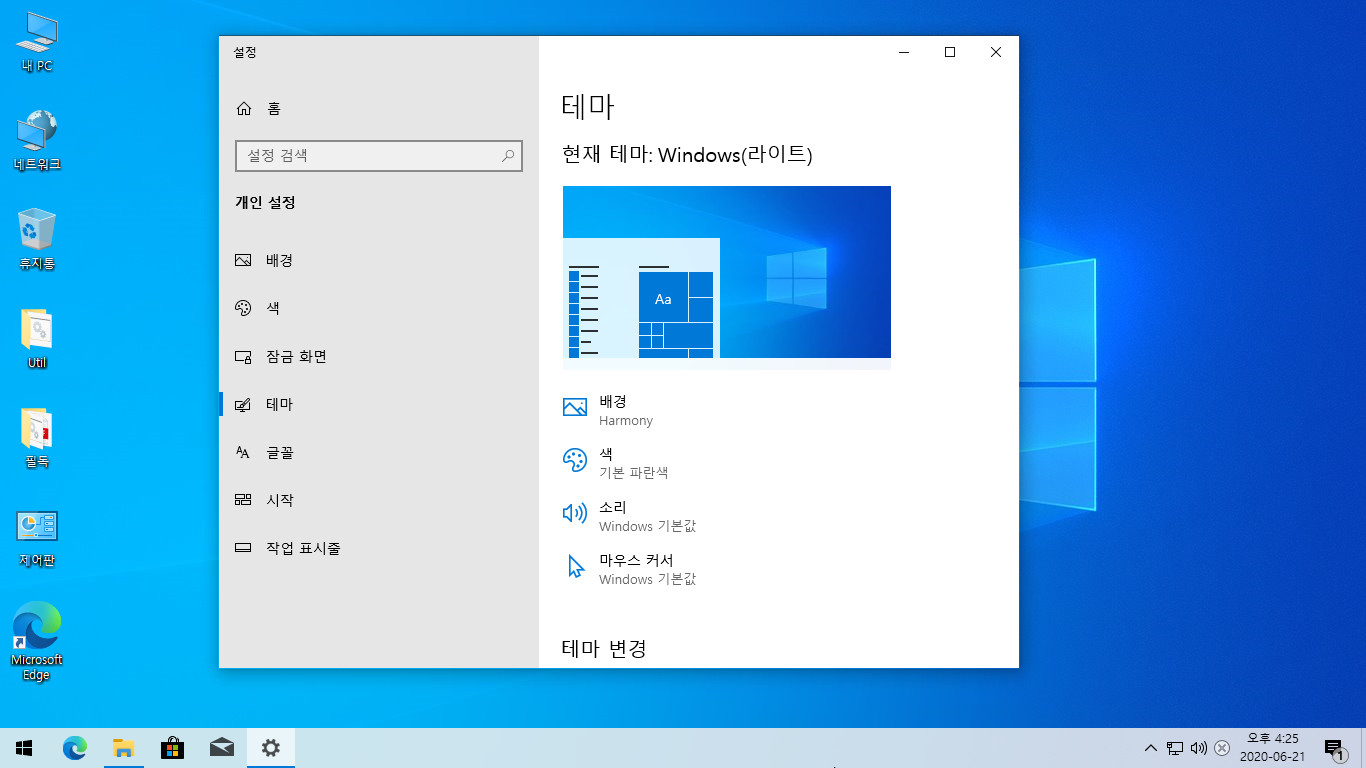The width and height of the screenshot is (1366, 768).
Task: Click the Settings gear taskbar icon
Action: click(x=270, y=748)
